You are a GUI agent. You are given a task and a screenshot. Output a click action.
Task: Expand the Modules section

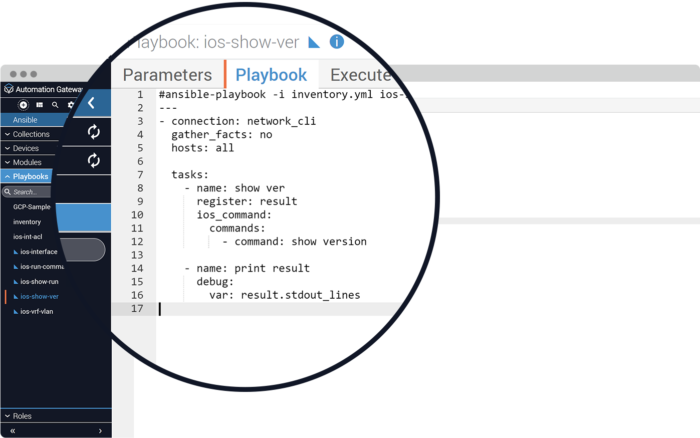click(x=26, y=162)
